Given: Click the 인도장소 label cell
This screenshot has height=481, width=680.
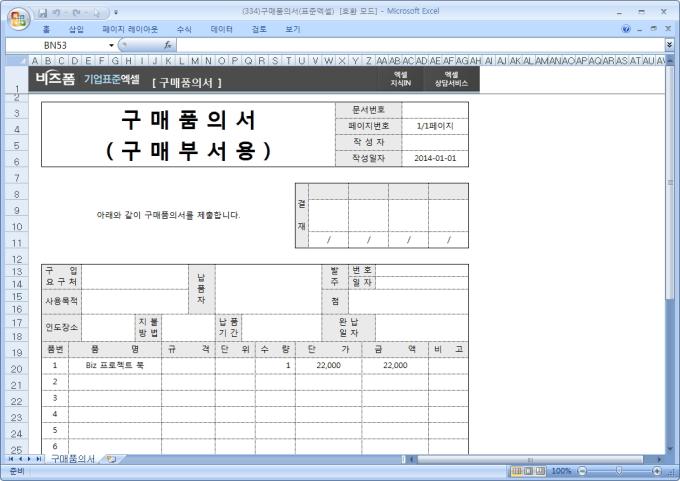Looking at the screenshot, I should click(x=62, y=327).
